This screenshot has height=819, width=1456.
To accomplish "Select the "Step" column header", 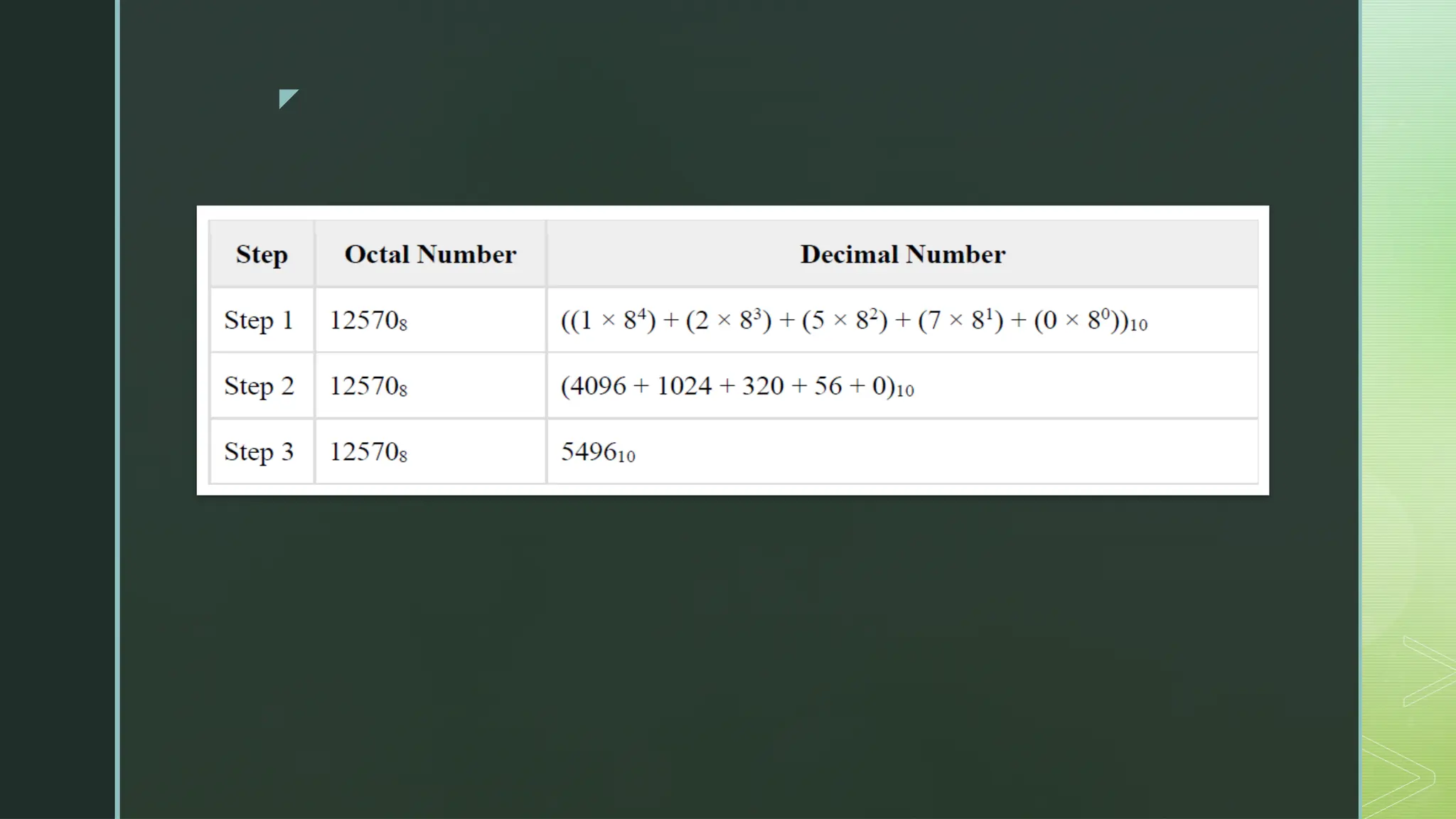I will (262, 255).
